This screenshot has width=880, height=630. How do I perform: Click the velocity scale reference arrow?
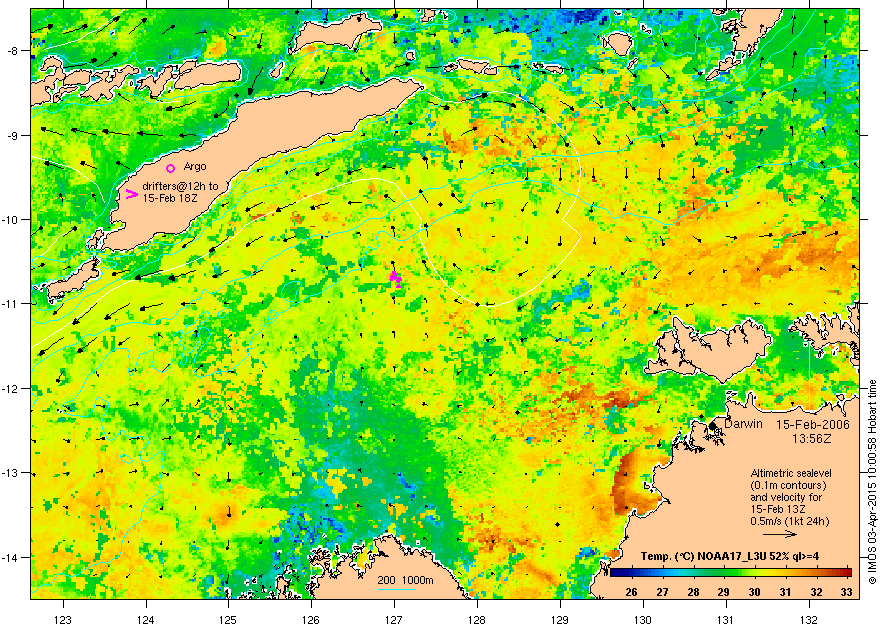tap(780, 534)
